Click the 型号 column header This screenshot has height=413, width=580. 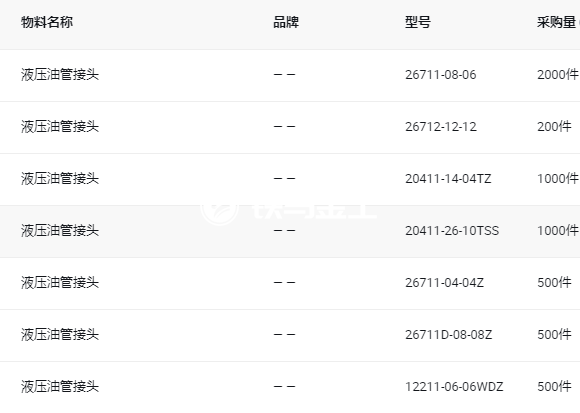(418, 22)
